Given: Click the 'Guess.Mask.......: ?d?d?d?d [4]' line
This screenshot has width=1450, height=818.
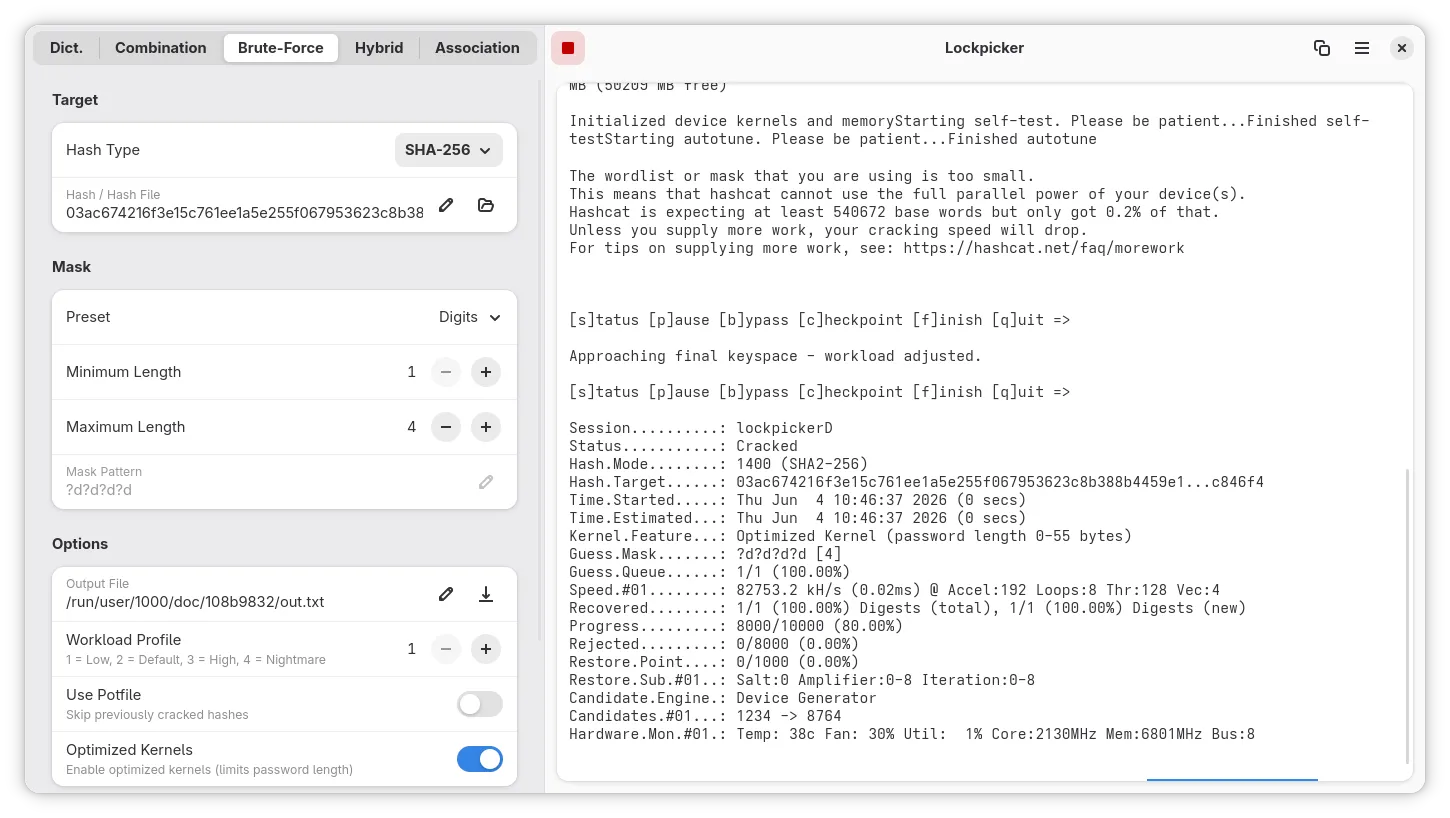Looking at the screenshot, I should (705, 554).
